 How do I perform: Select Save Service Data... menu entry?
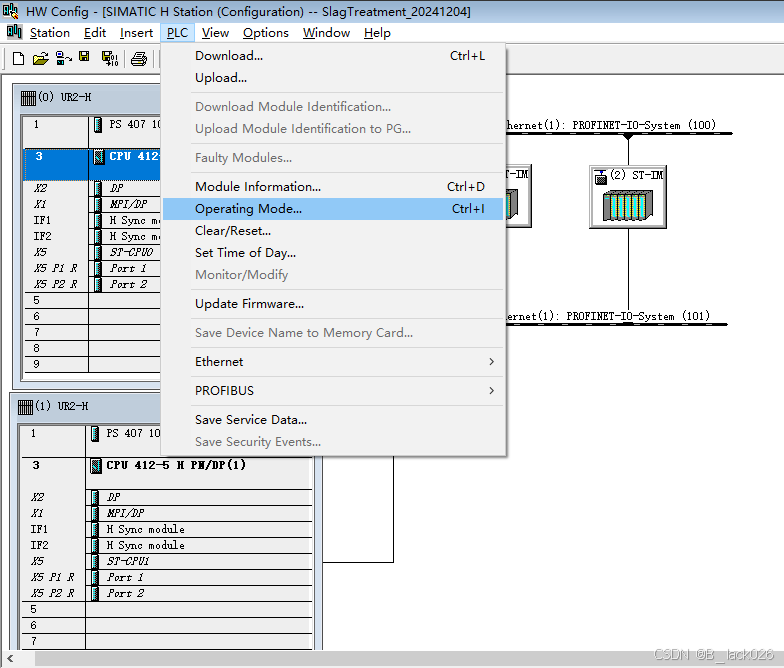(332, 420)
